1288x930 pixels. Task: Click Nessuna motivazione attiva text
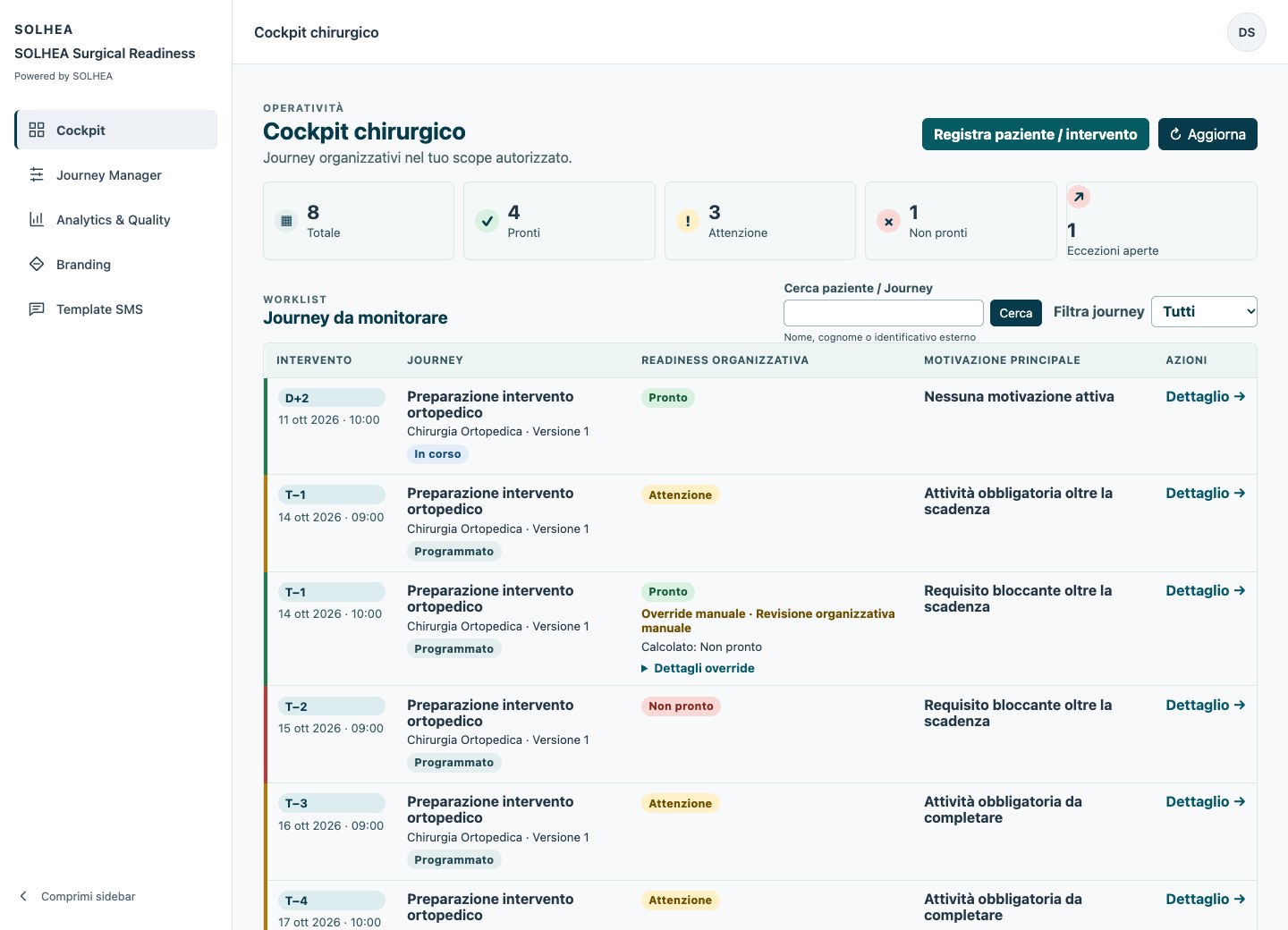(1019, 396)
